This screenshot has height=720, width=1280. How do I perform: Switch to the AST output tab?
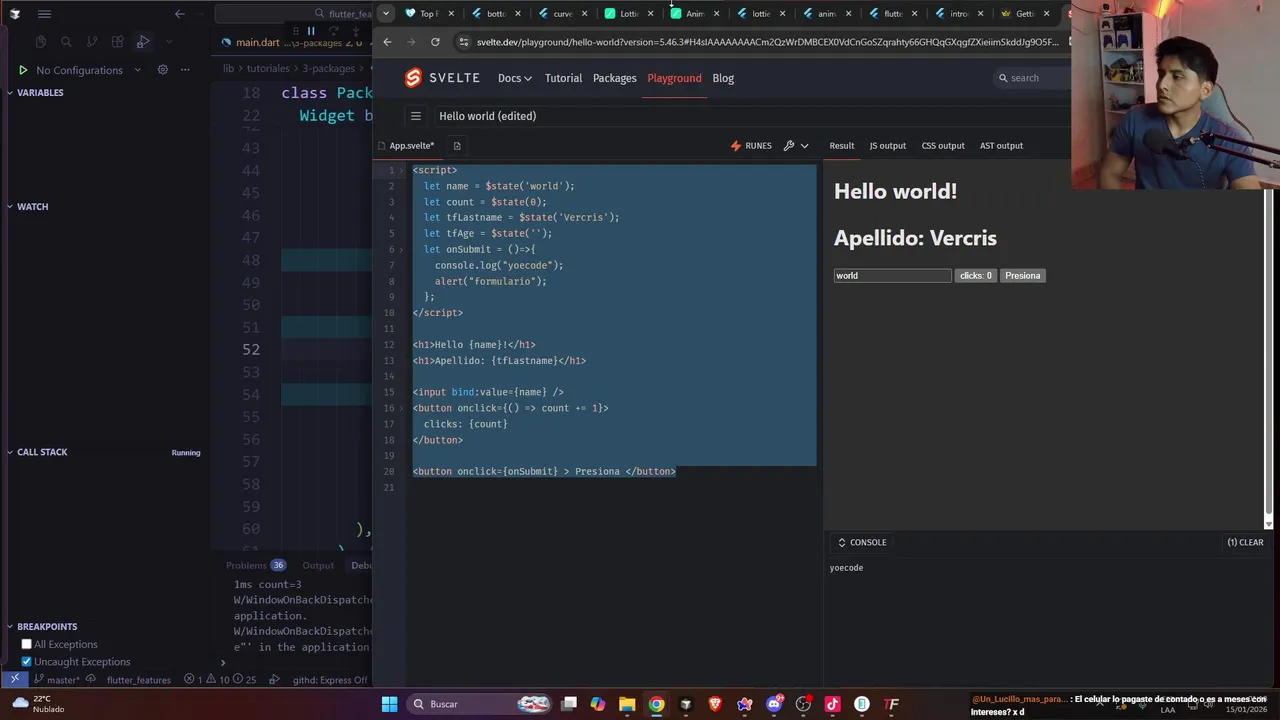[1001, 146]
